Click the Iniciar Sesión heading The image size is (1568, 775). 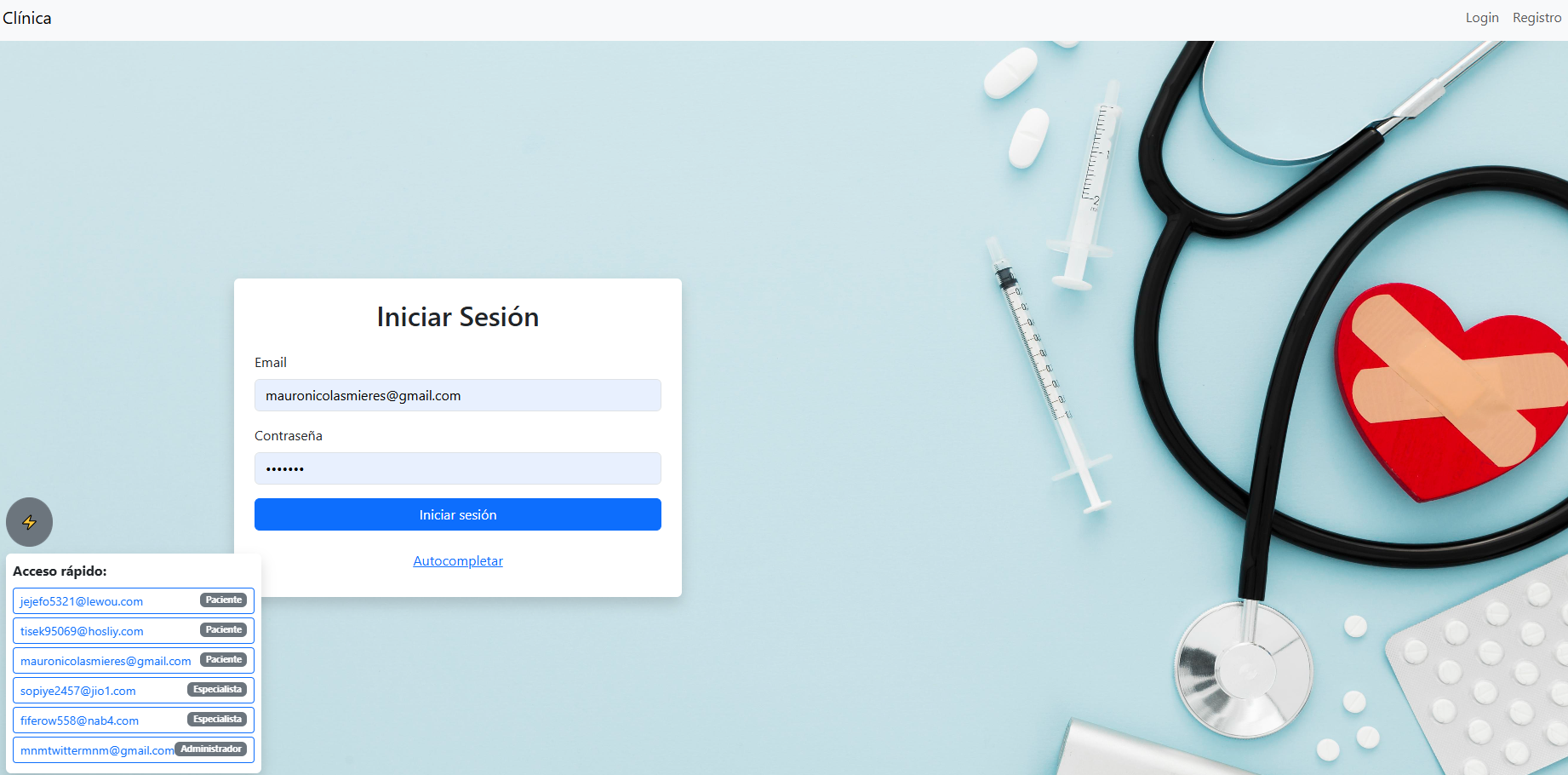(458, 317)
